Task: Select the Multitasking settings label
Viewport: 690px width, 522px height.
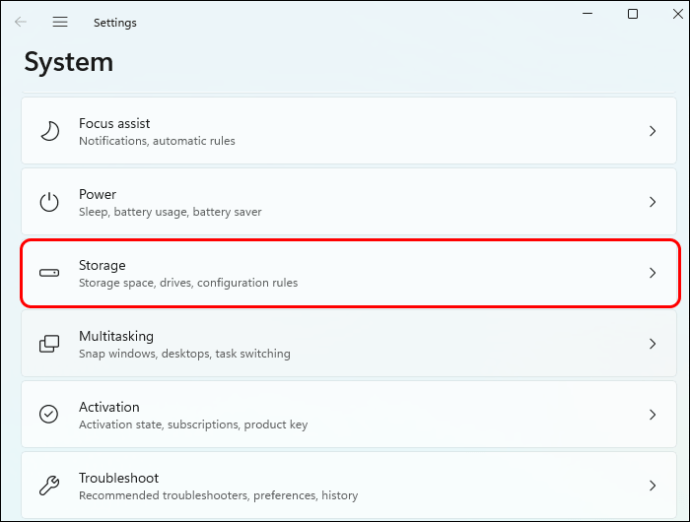Action: coord(116,336)
